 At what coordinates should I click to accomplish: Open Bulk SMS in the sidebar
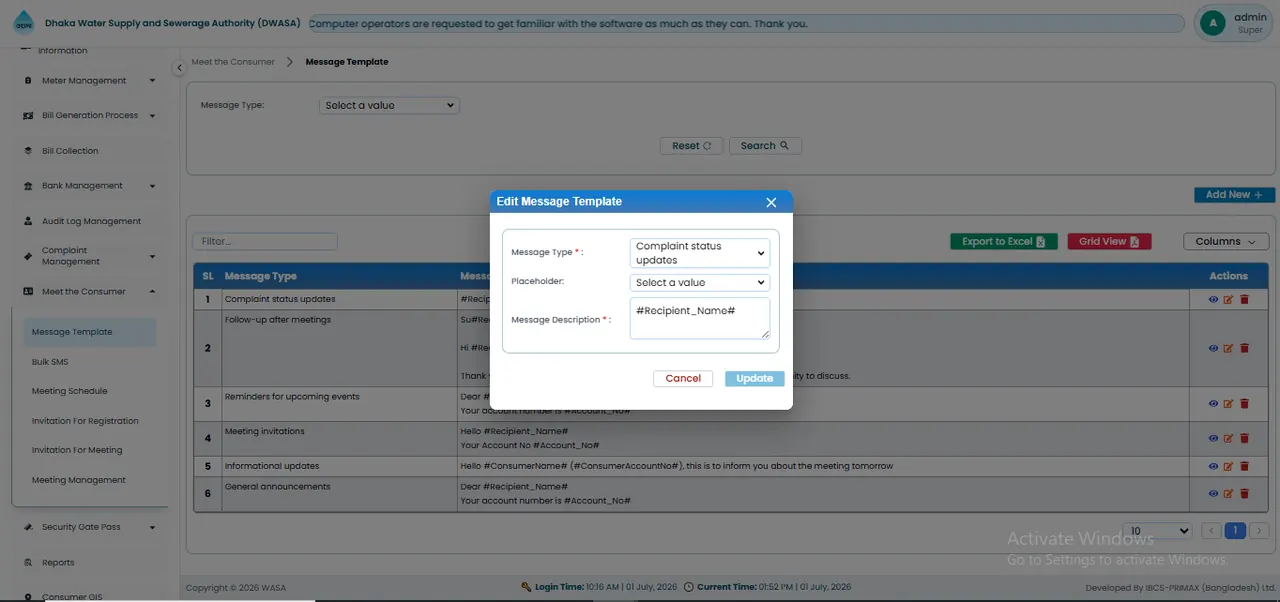50,362
